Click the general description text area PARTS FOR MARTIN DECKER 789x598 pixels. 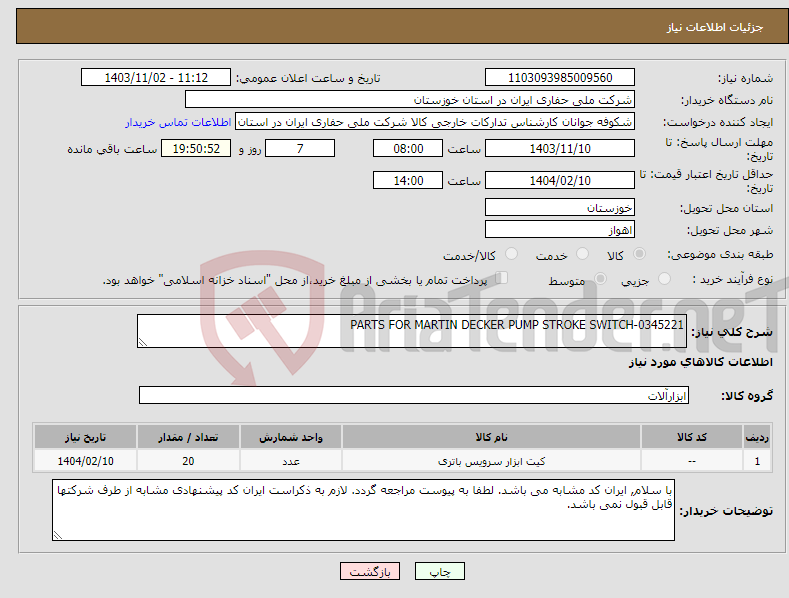tap(412, 331)
